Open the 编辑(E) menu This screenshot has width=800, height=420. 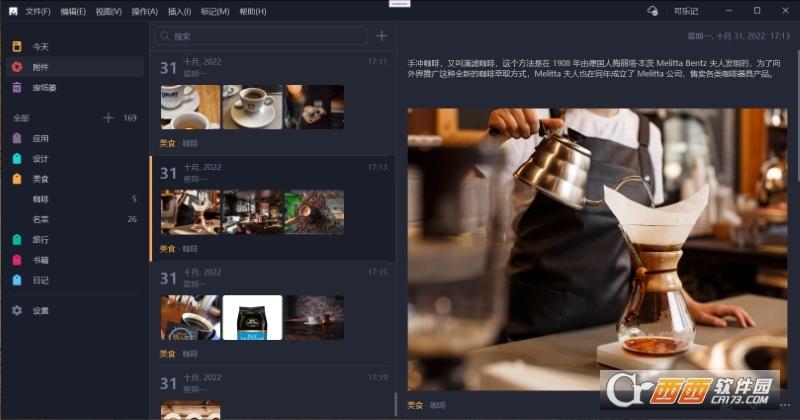tap(73, 11)
